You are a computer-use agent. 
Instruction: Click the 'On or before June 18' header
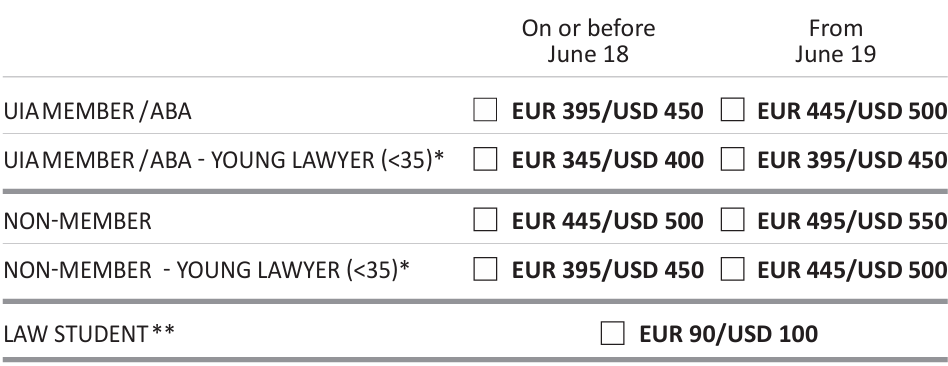tap(588, 41)
